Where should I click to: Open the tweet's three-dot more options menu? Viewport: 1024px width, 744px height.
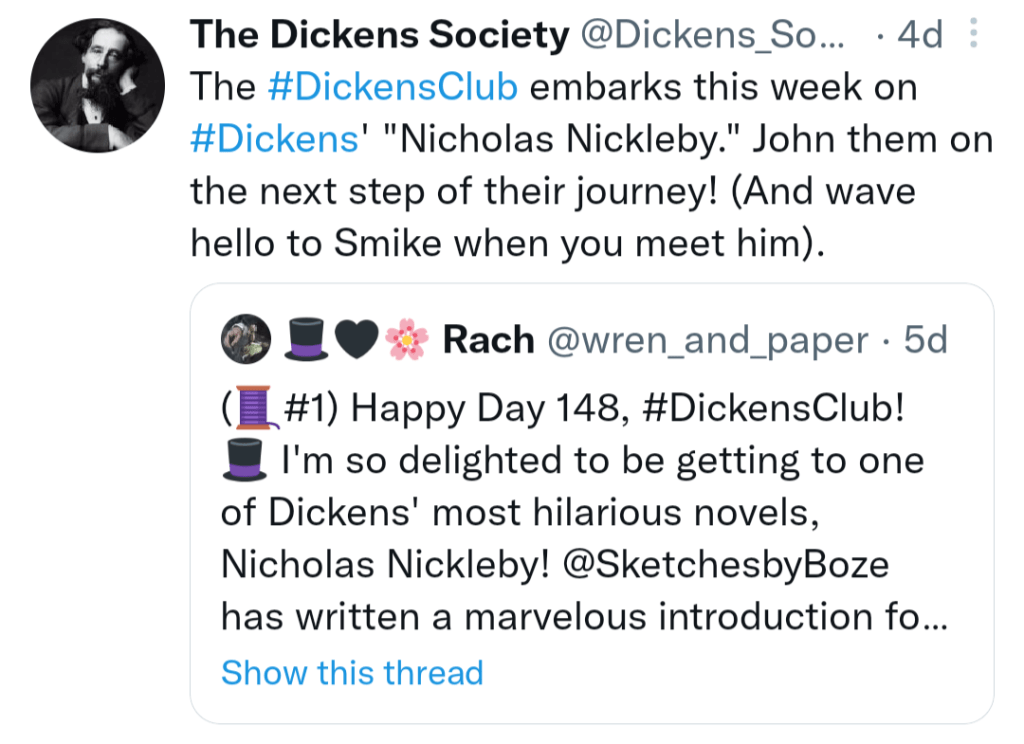click(973, 36)
